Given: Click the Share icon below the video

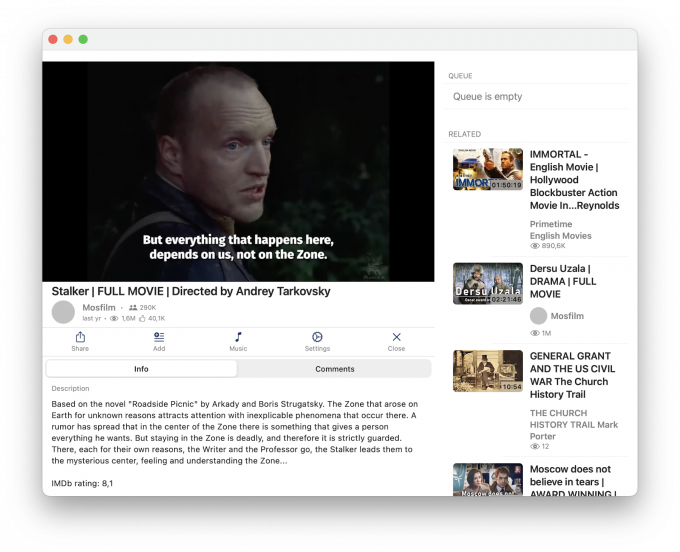Looking at the screenshot, I should 80,337.
